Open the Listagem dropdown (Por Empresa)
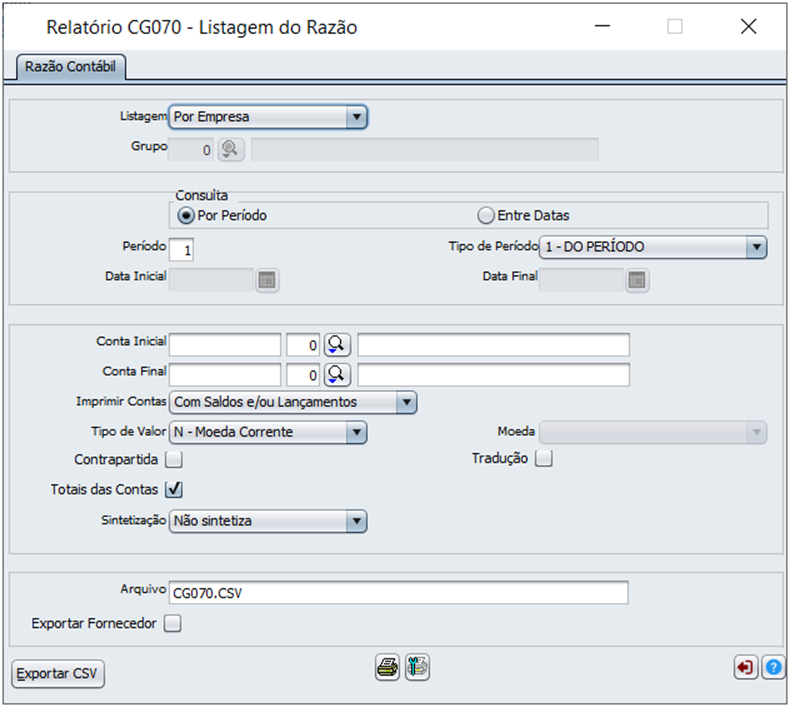This screenshot has height=707, width=790. (268, 117)
